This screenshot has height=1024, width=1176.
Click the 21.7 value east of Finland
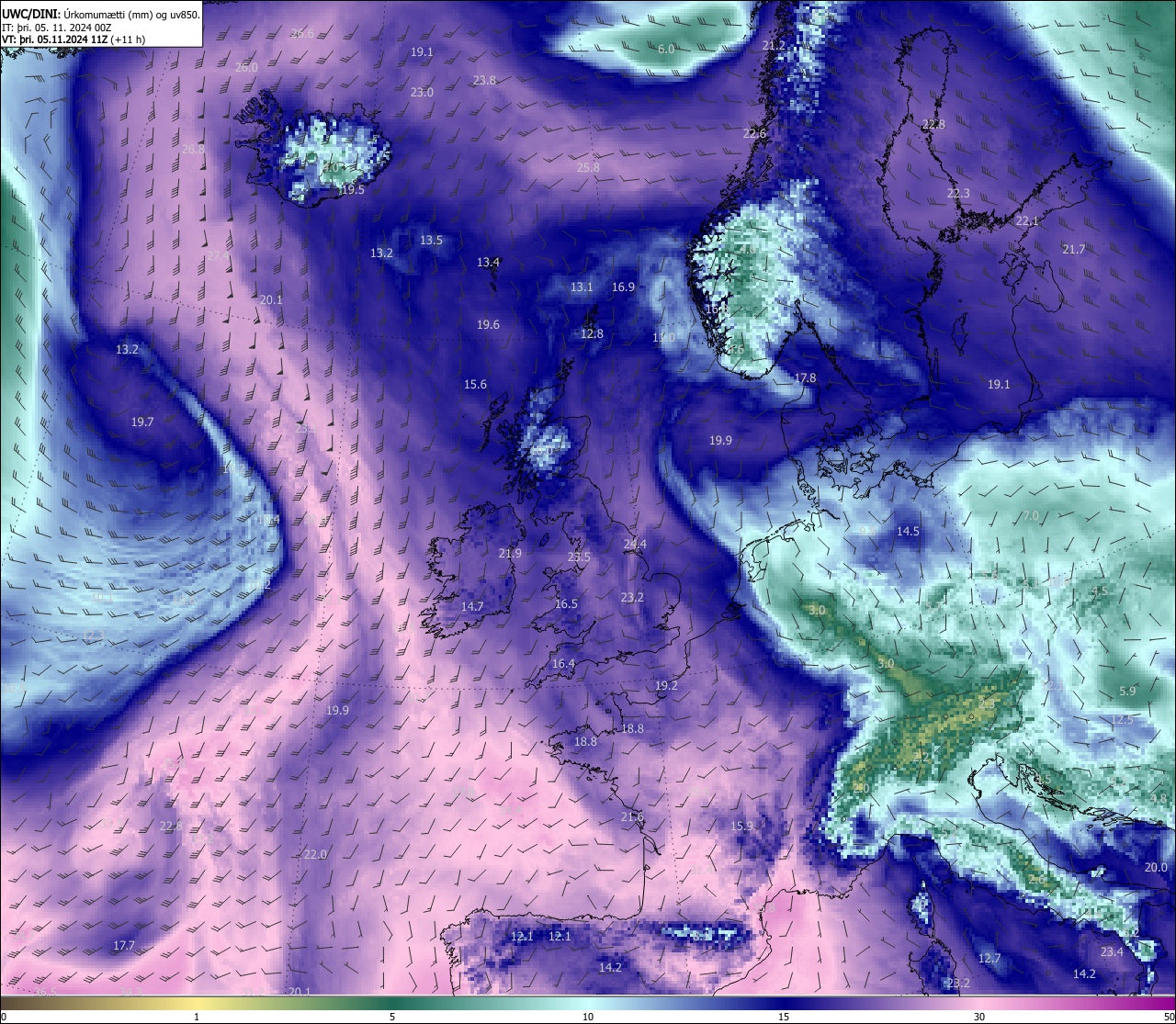pyautogui.click(x=1073, y=249)
